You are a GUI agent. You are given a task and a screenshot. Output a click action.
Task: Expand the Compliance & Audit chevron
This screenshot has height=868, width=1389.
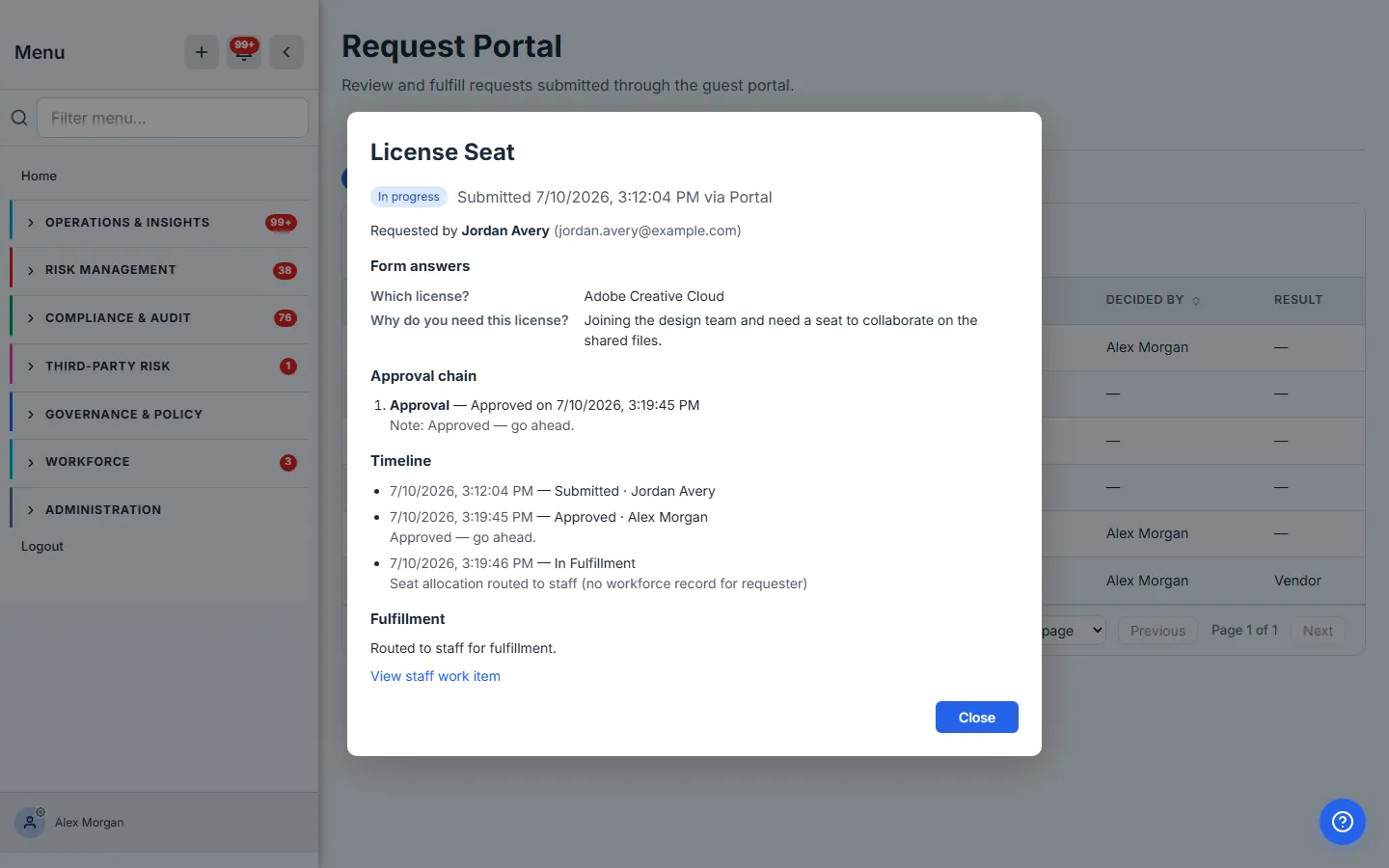(31, 318)
